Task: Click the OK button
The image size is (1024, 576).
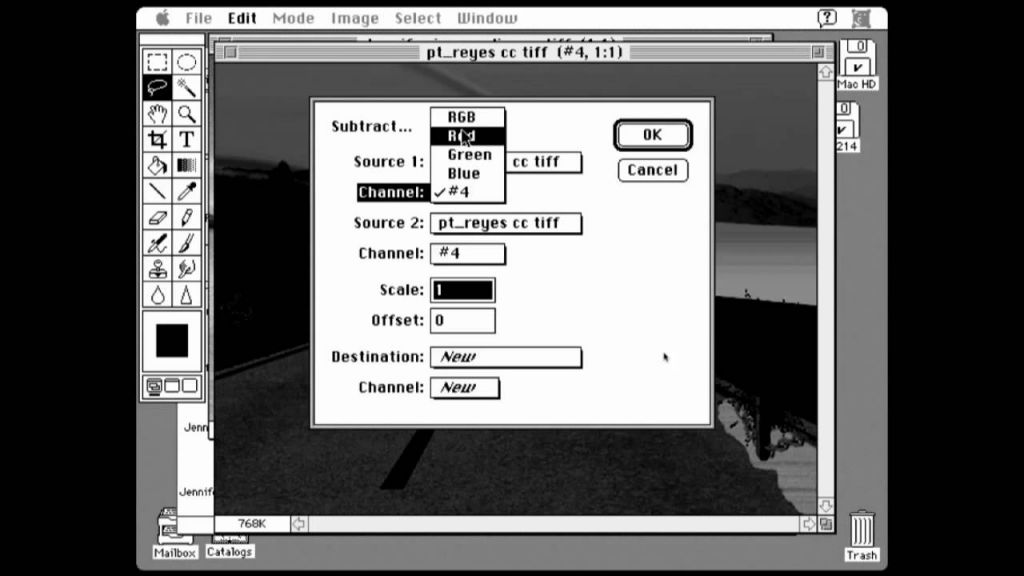Action: coord(652,135)
